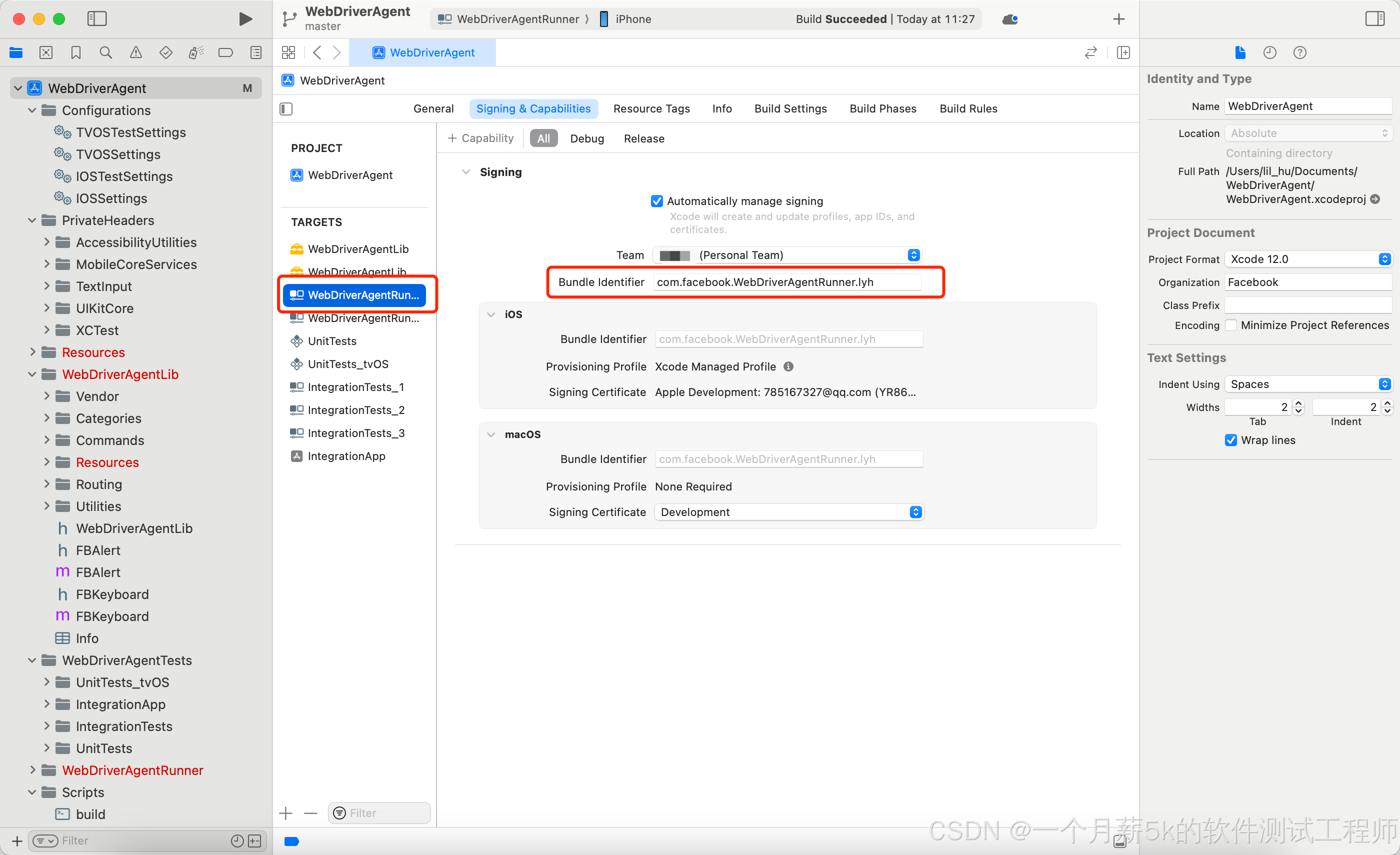Click the swap editor arrows icon
Screen dimensions: 1400x855
click(x=1090, y=53)
